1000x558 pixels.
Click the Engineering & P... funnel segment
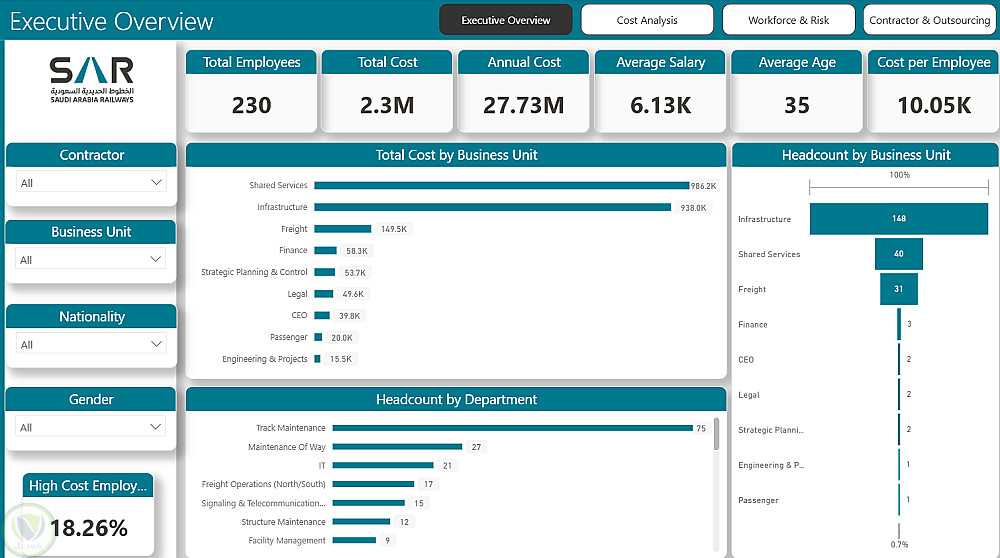899,464
